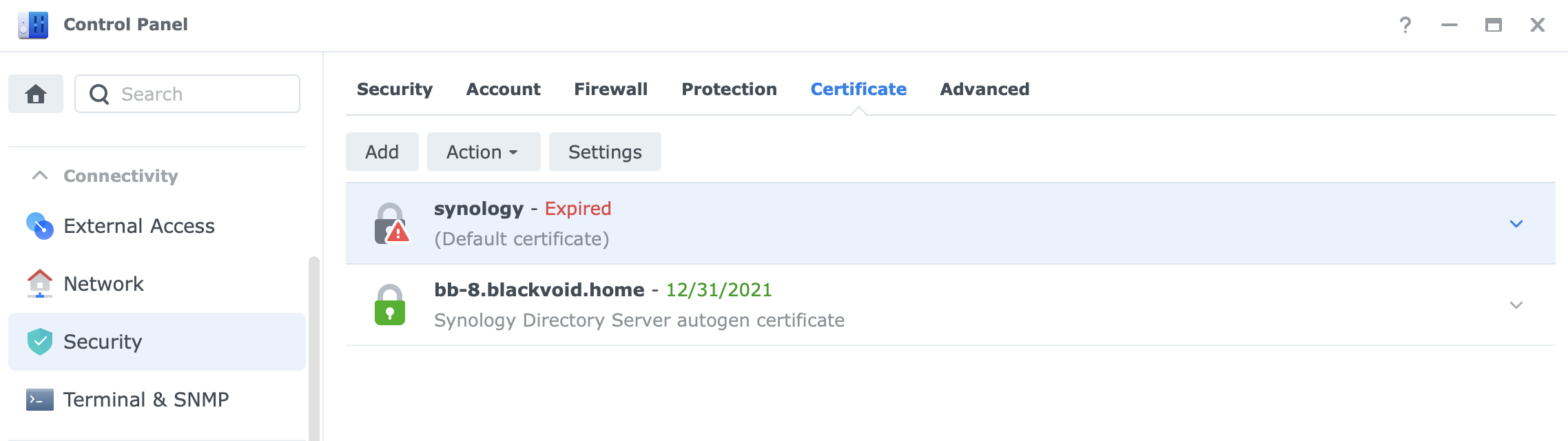This screenshot has height=441, width=1568.
Task: Expand the synology certificate details chevron
Action: (x=1516, y=223)
